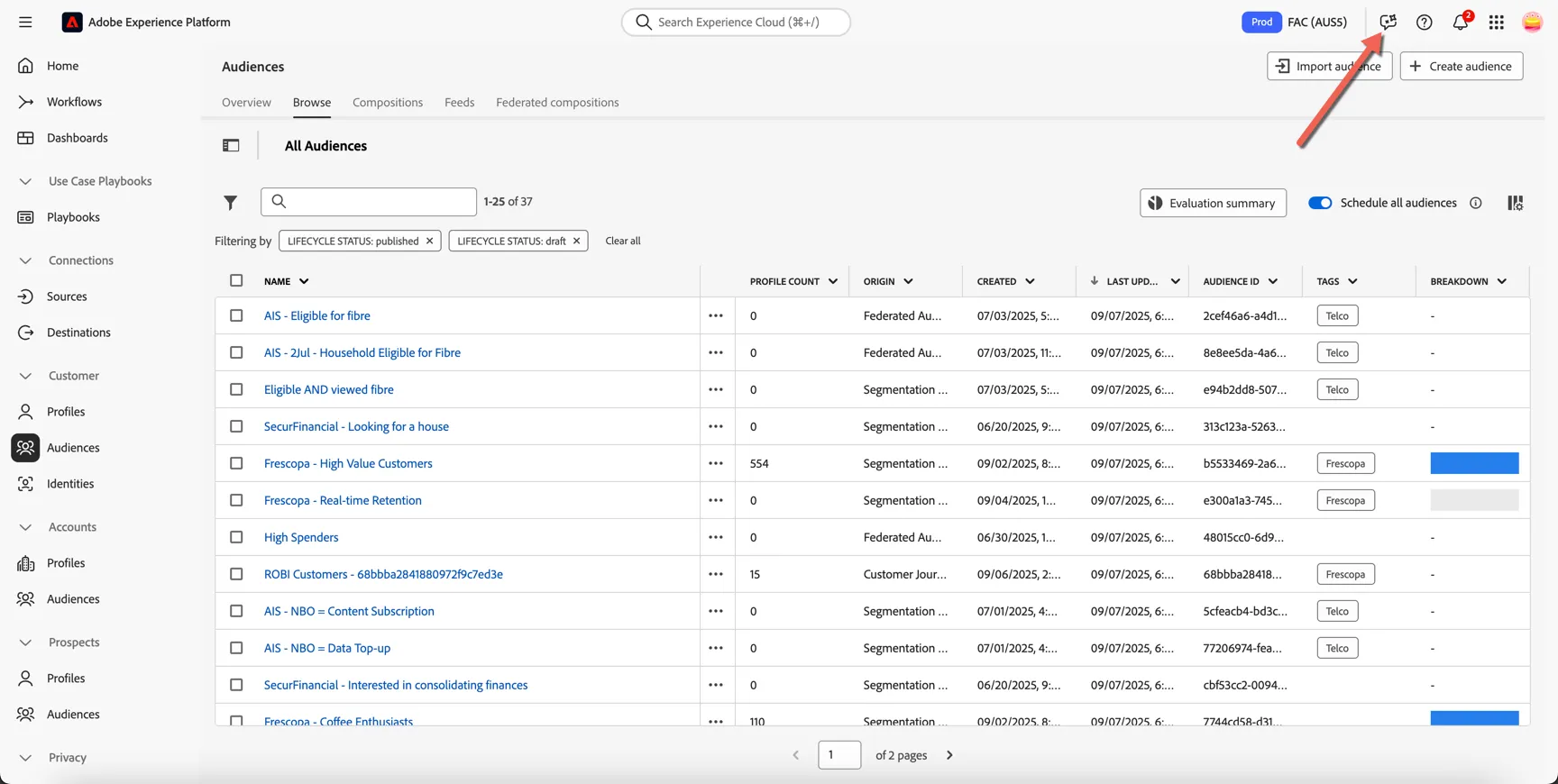Open Identities in the sidebar
The height and width of the screenshot is (784, 1558).
point(70,484)
